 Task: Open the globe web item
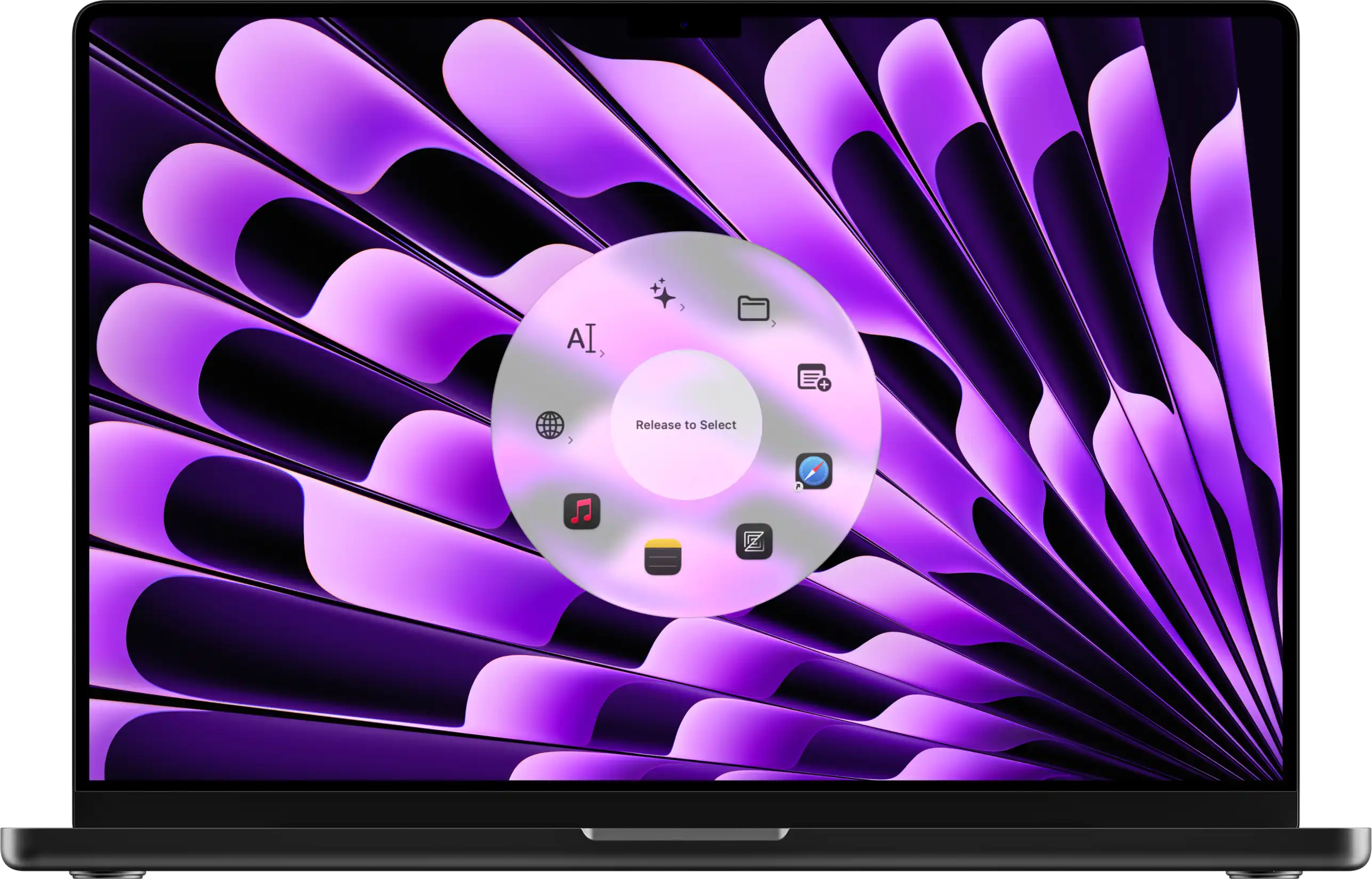pyautogui.click(x=550, y=425)
